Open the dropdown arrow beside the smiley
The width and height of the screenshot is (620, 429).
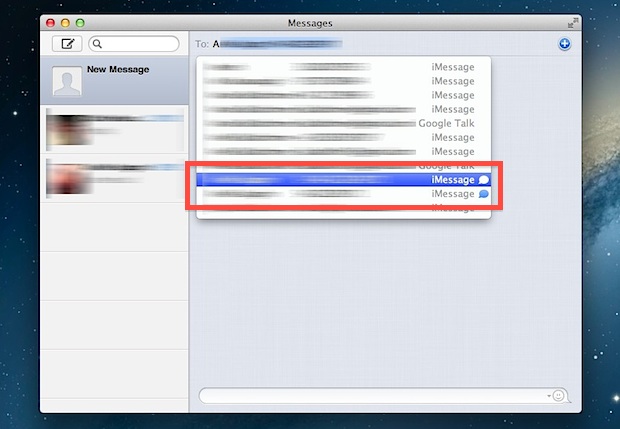(x=549, y=396)
